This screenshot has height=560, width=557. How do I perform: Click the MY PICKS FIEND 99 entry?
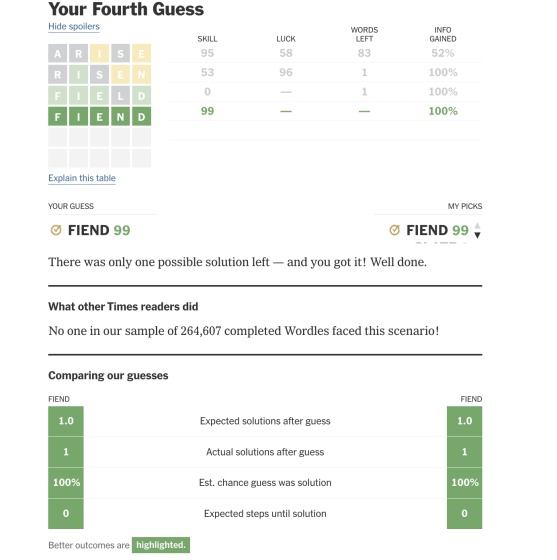437,230
